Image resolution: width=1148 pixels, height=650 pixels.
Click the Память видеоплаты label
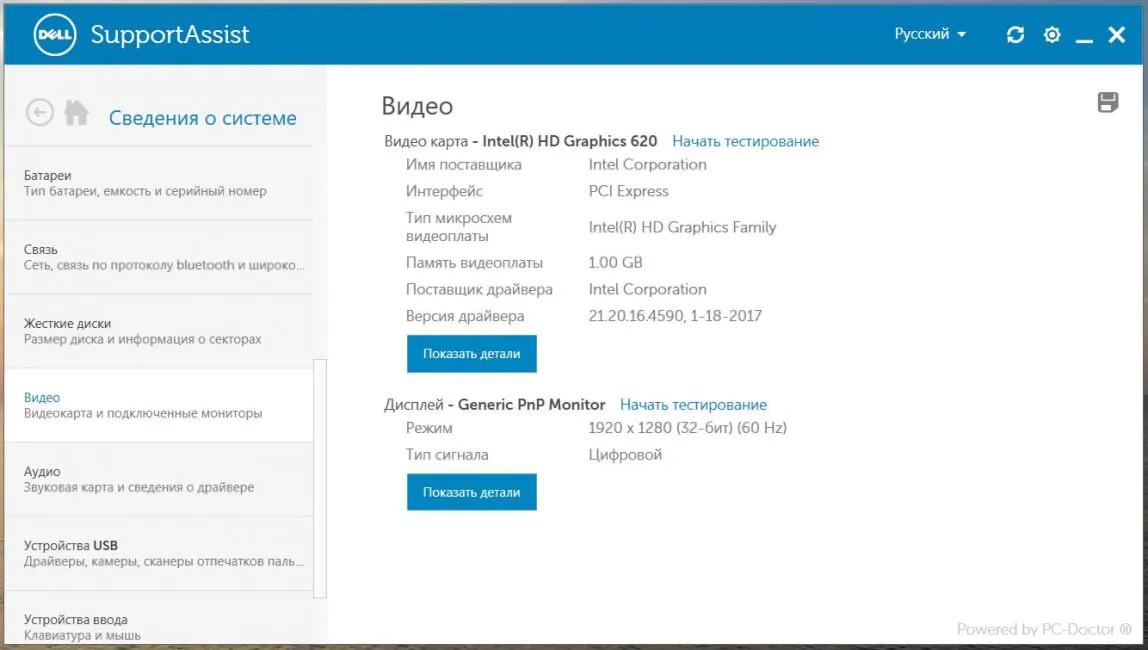[x=474, y=263]
